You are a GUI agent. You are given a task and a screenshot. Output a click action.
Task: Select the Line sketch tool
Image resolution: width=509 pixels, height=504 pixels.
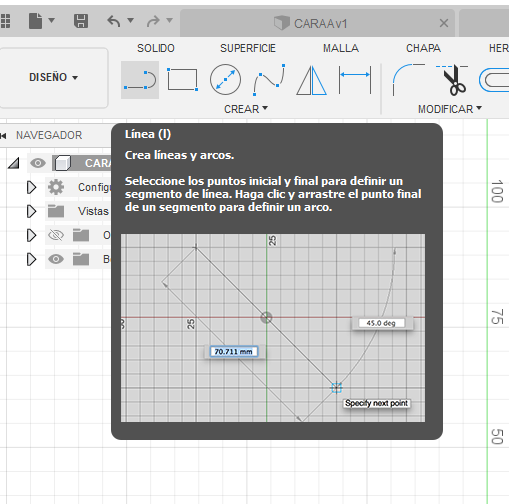[x=140, y=80]
